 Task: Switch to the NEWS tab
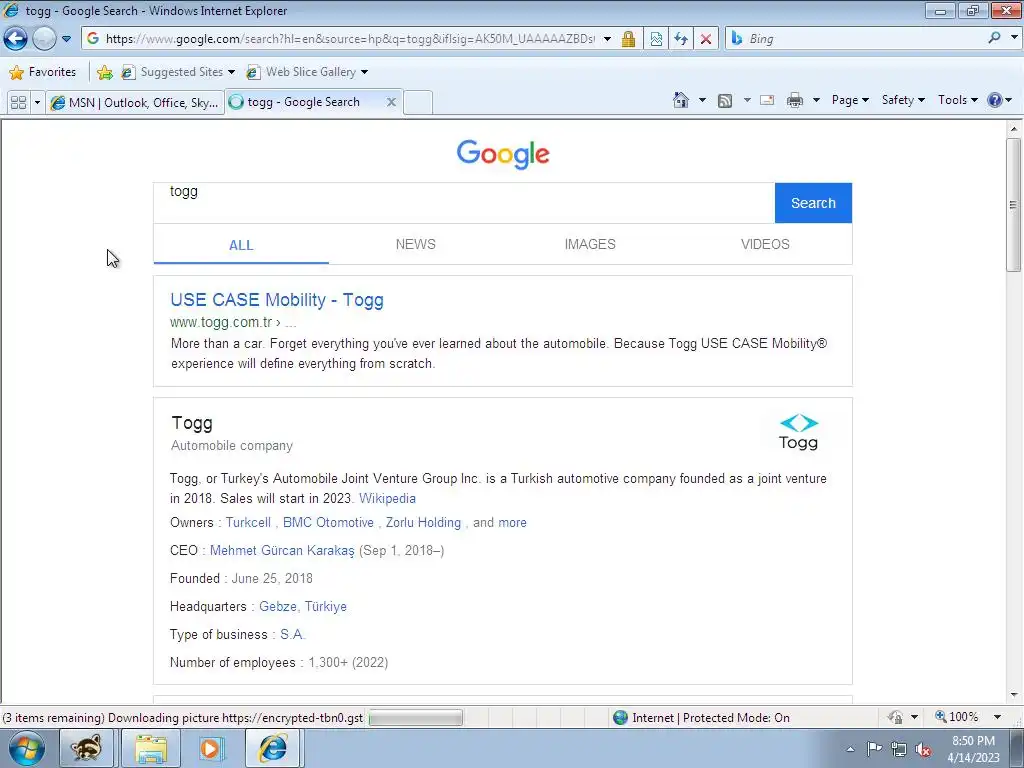[x=415, y=244]
